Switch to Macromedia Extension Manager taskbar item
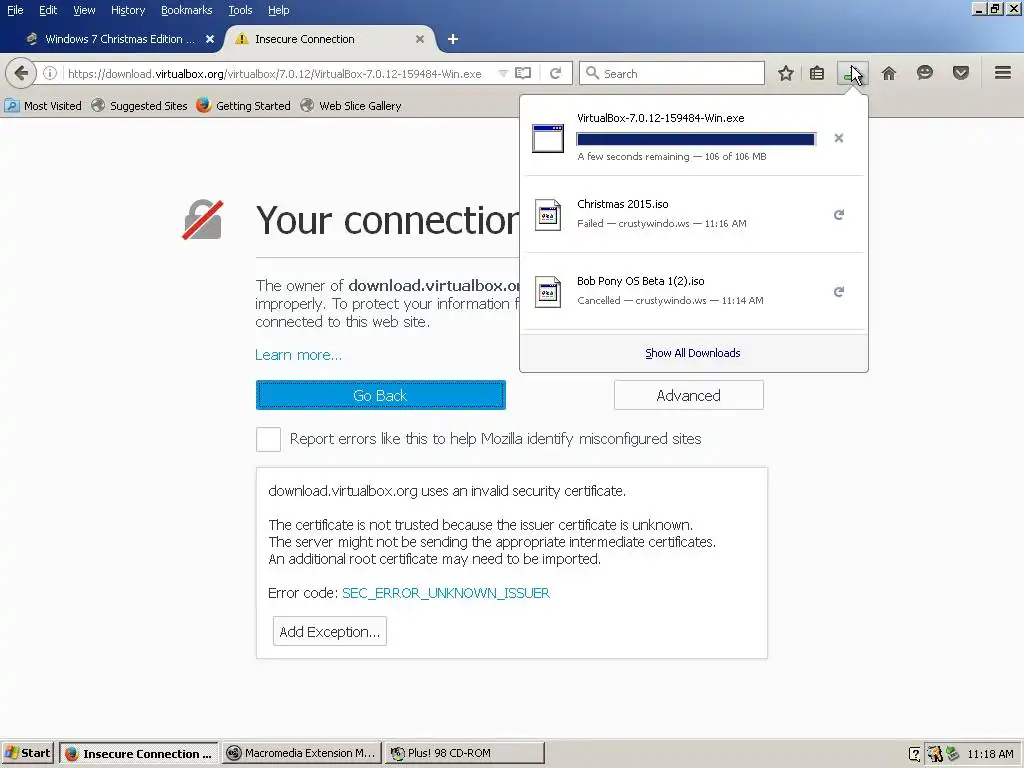The image size is (1024, 768). click(x=302, y=753)
